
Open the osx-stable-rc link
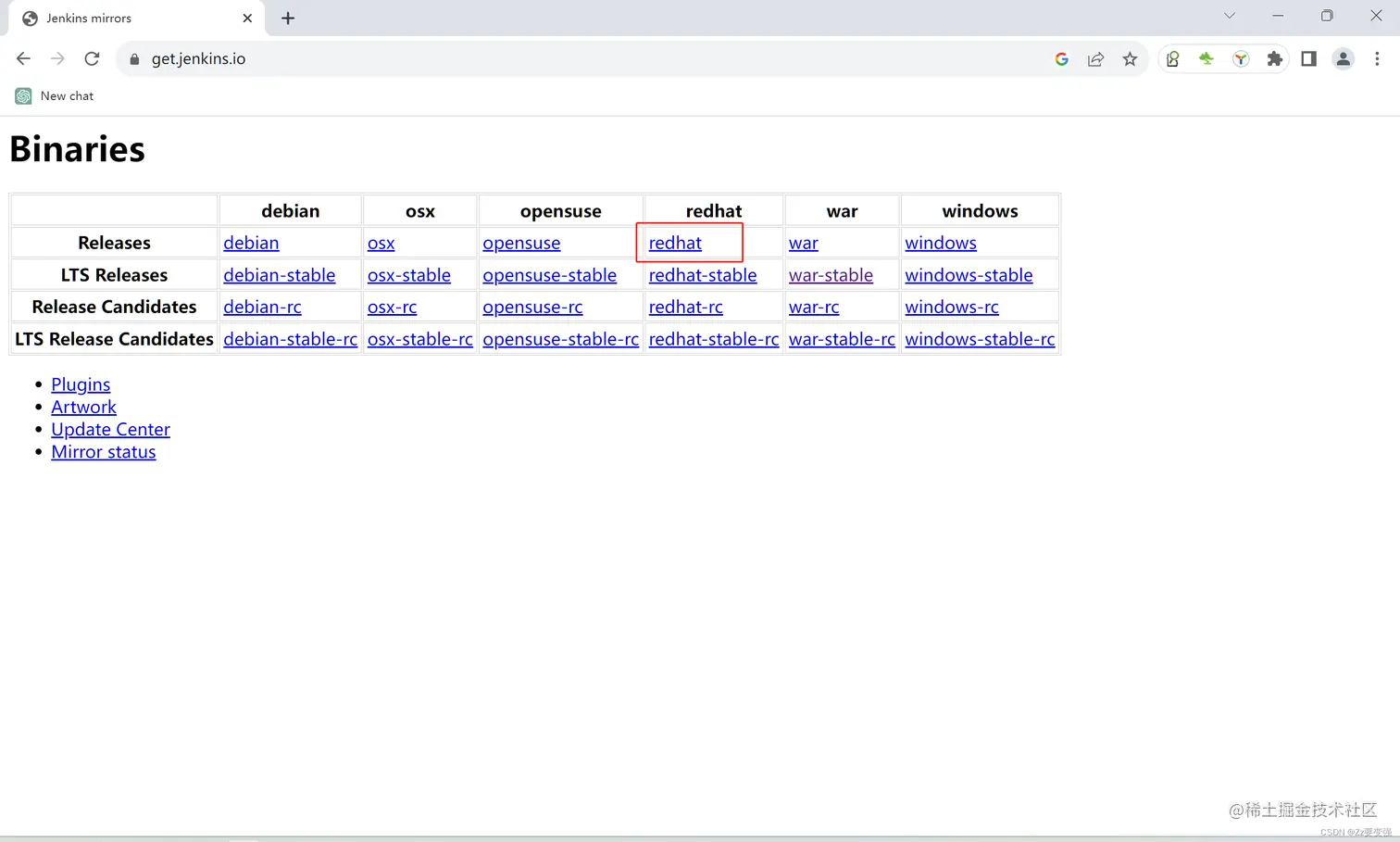click(x=420, y=339)
